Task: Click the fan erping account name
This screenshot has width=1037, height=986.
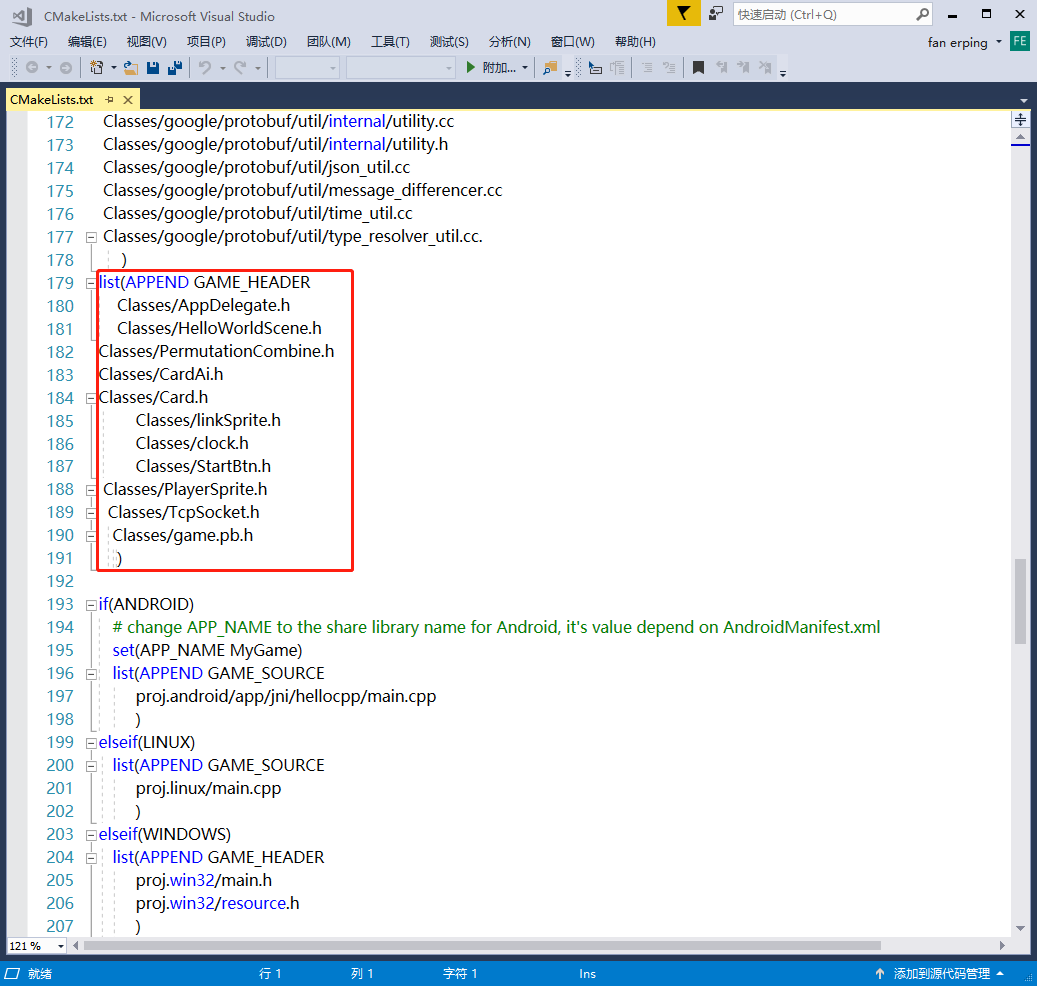Action: [960, 42]
